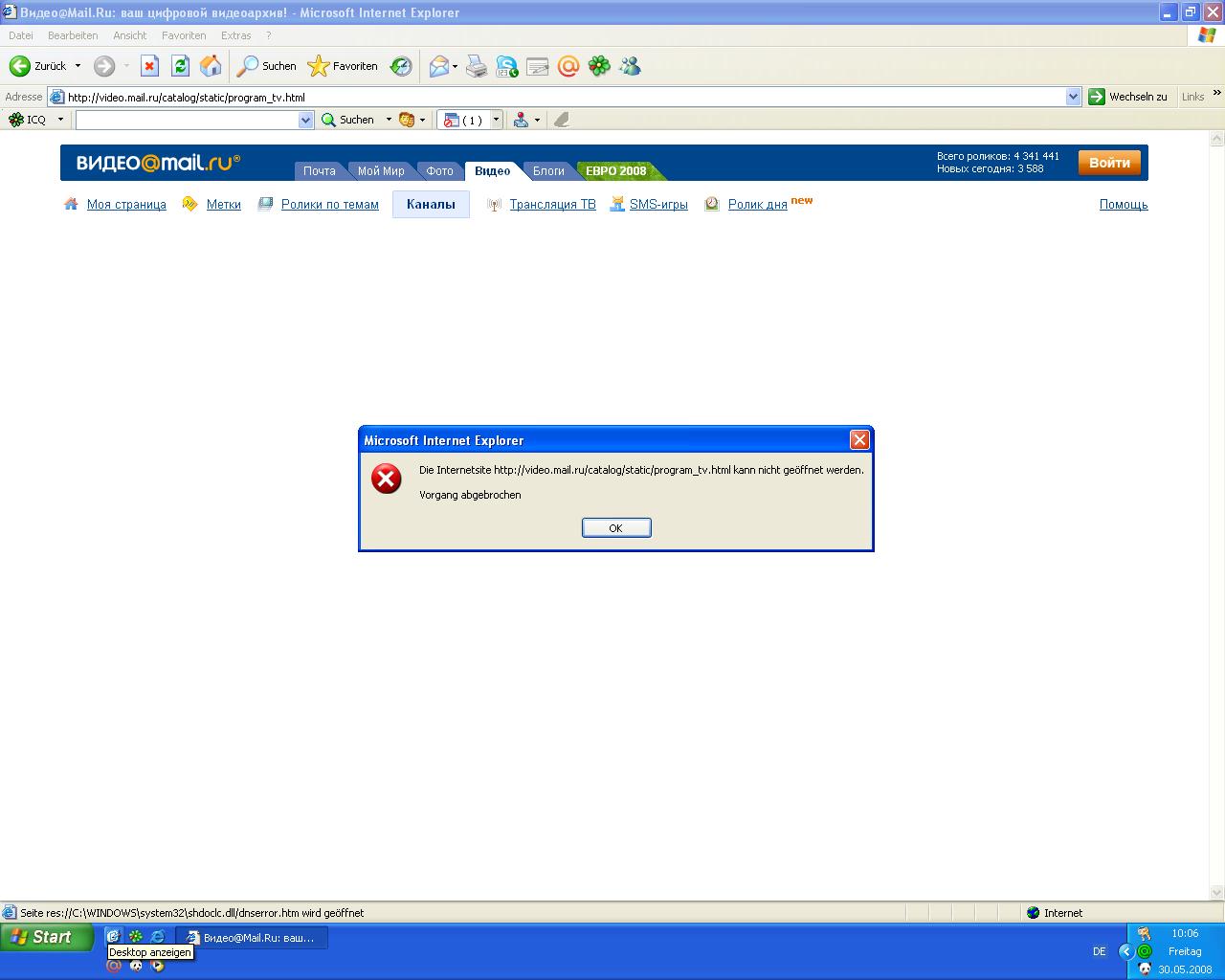Click the green ICQ flower toolbar icon
This screenshot has width=1225, height=980.
[599, 66]
